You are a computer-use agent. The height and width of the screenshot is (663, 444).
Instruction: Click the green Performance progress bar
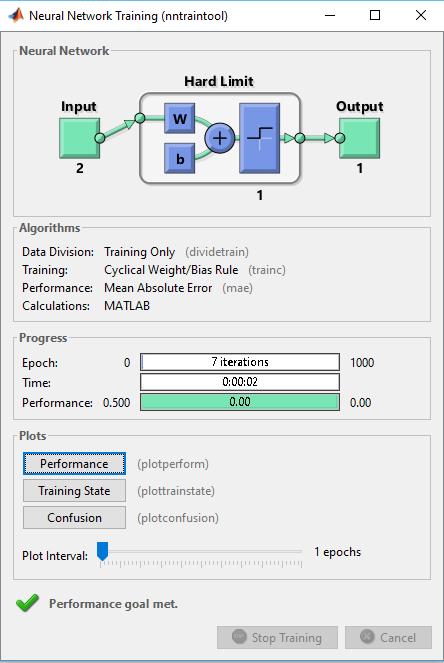[x=240, y=402]
